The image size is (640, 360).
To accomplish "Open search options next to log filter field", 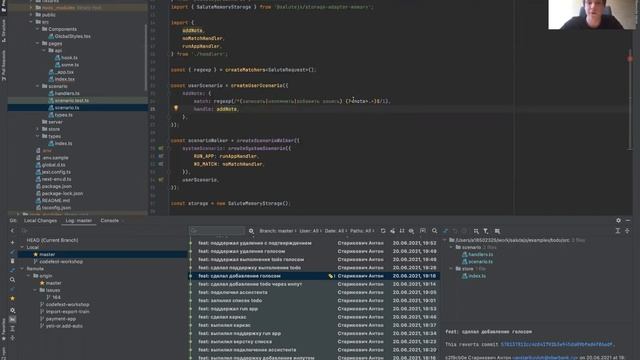I will pos(251,231).
